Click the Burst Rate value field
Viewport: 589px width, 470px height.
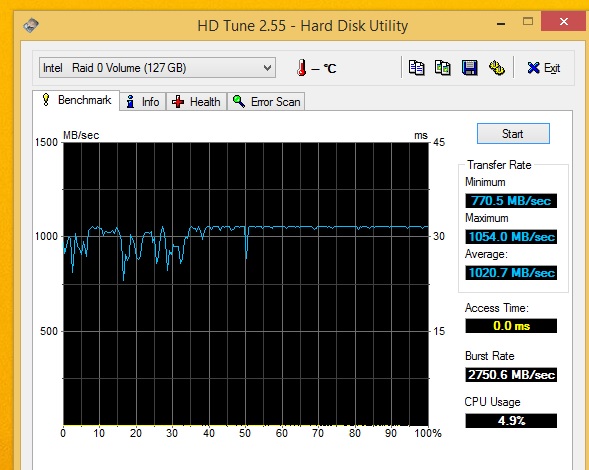tap(511, 375)
